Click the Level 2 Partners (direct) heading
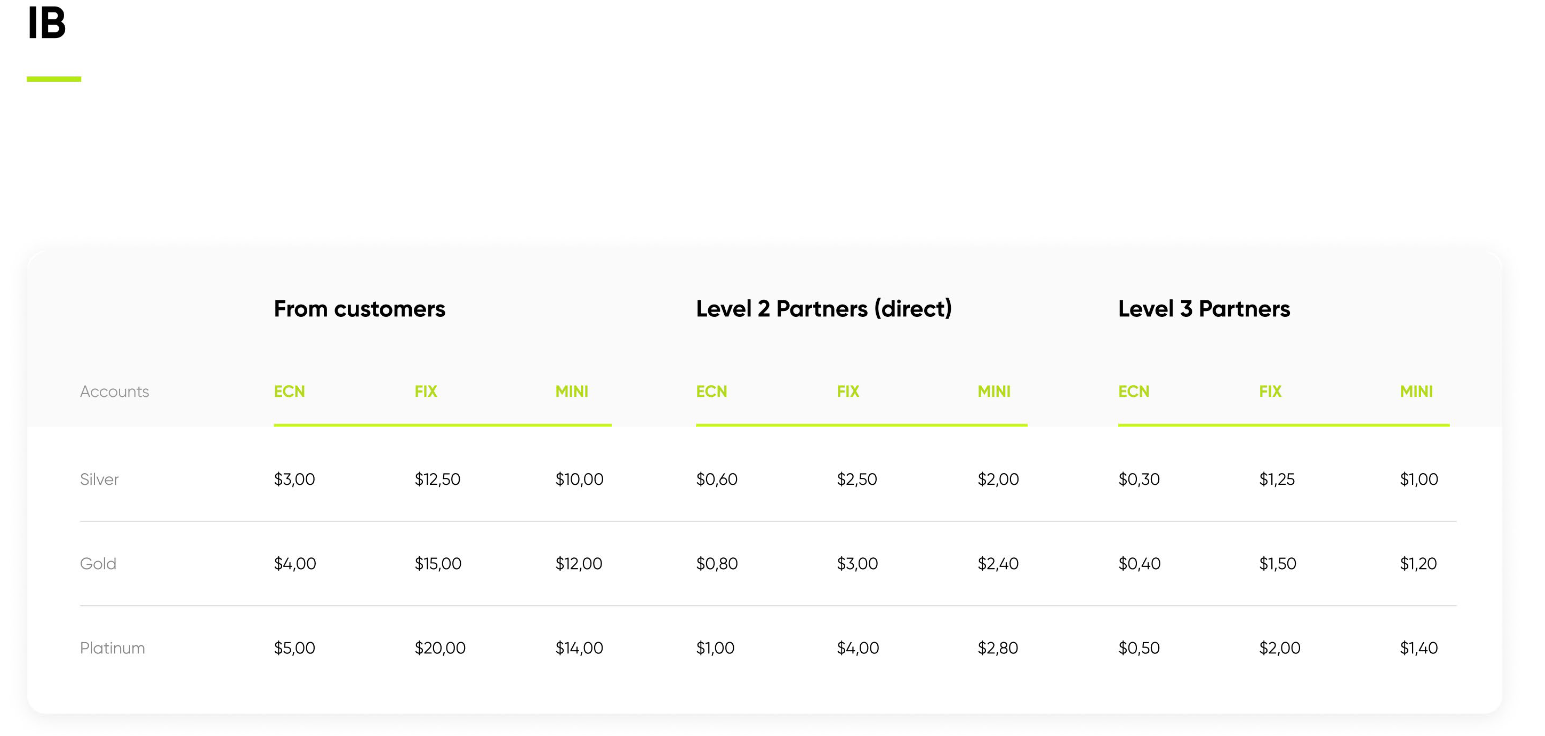The height and width of the screenshot is (736, 1545). pyautogui.click(x=824, y=309)
